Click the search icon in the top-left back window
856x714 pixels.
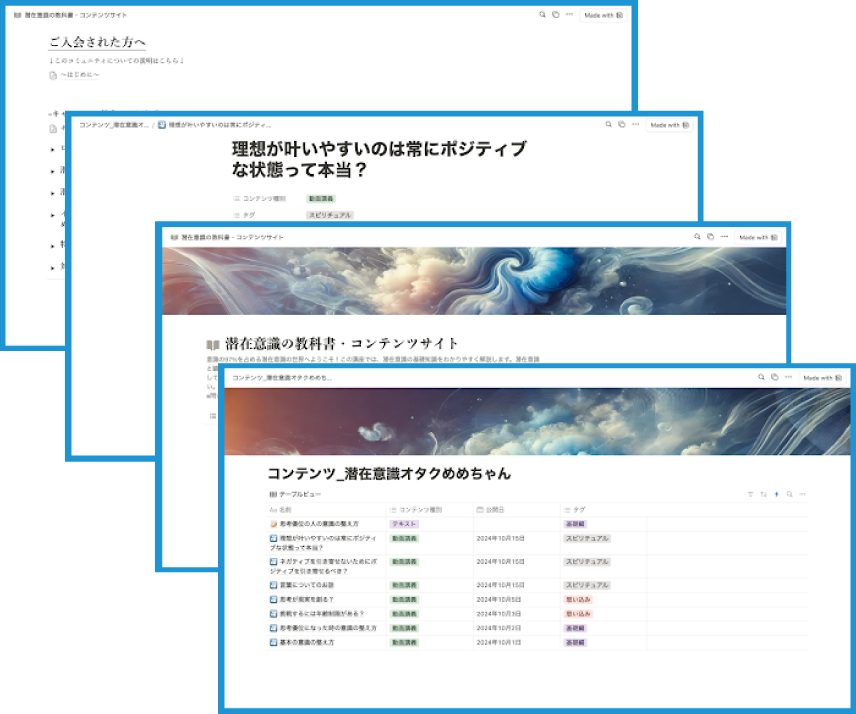click(x=543, y=15)
